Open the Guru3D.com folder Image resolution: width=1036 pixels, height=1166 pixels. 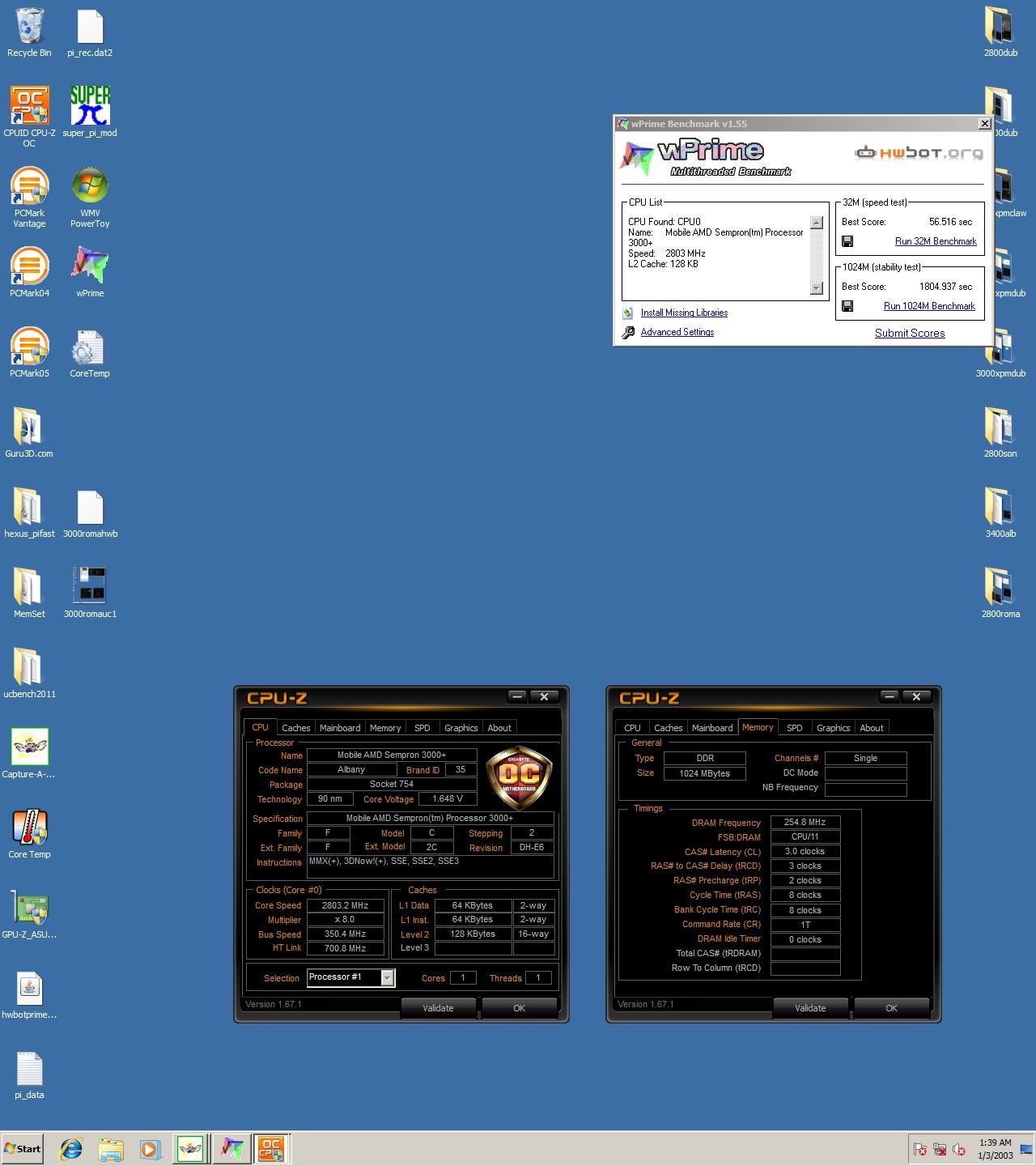(x=29, y=432)
